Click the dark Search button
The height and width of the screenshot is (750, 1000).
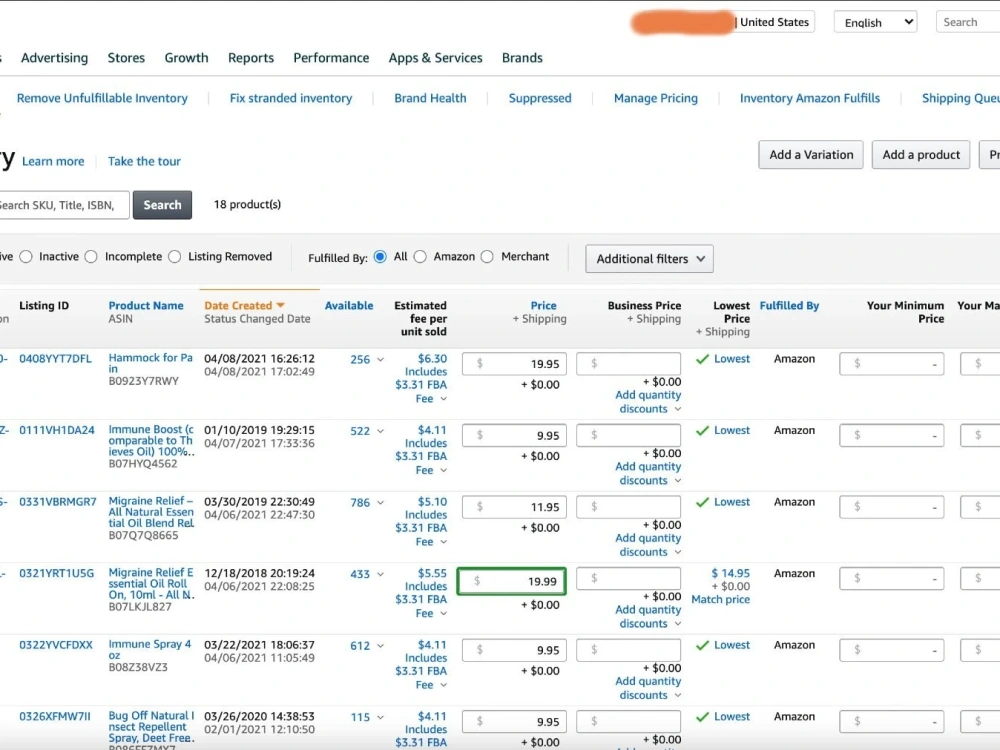pos(162,205)
